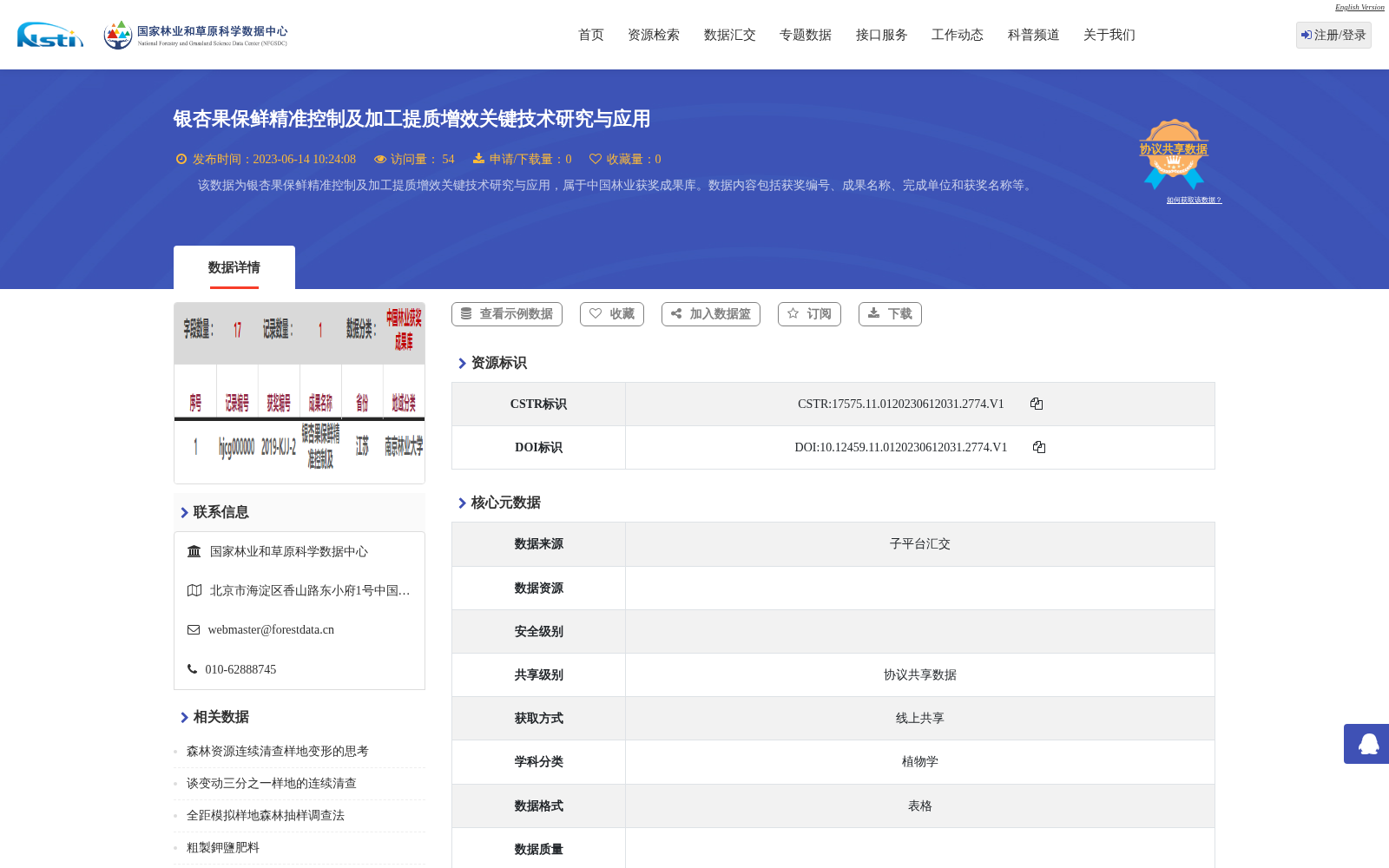The height and width of the screenshot is (868, 1389).
Task: Open the 国家林业和草原科学数据中心 logo
Action: 195,35
